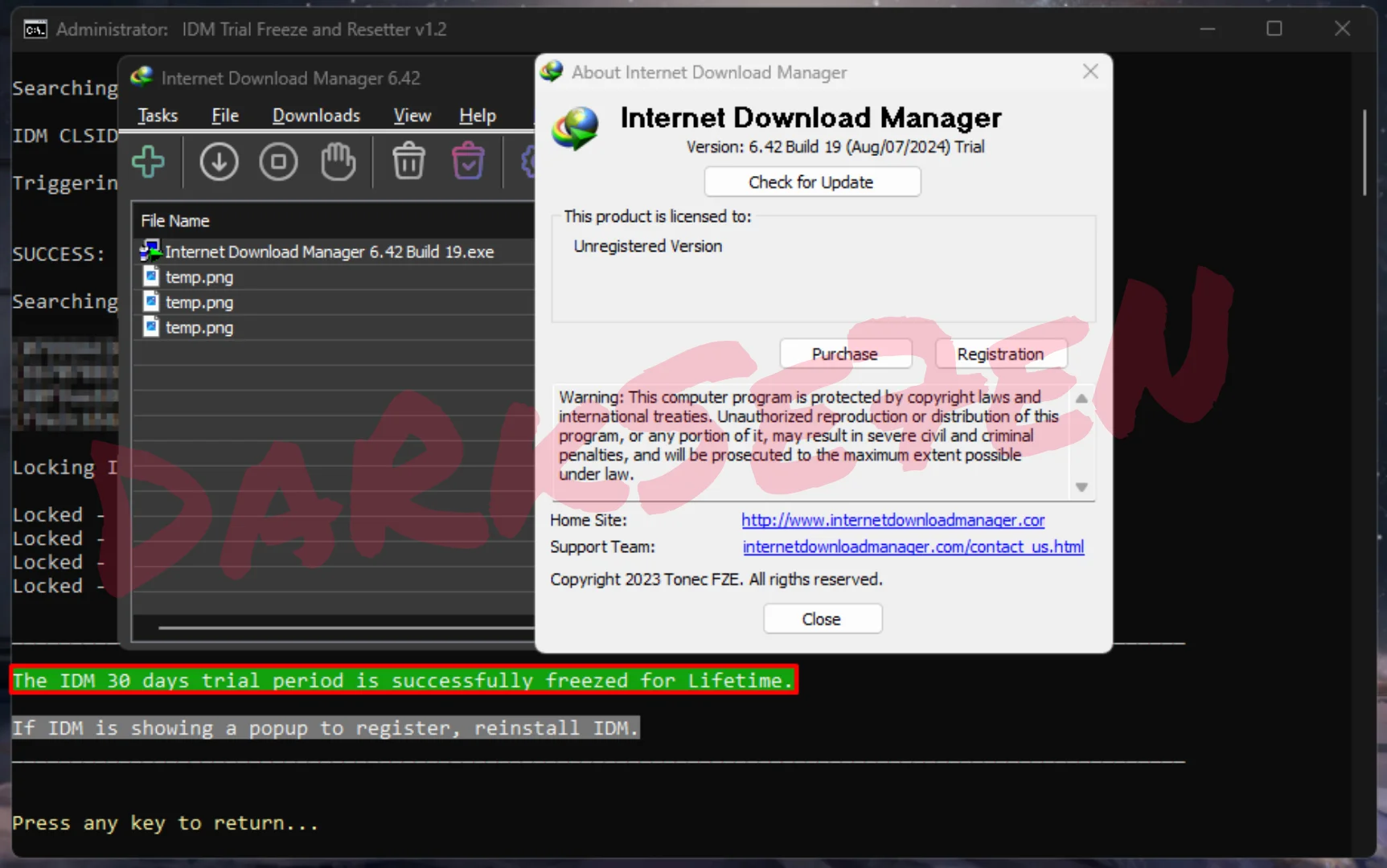Screen dimensions: 1387x868
Task: Click the horizontal scrollbar in IDM download list
Action: 347,627
